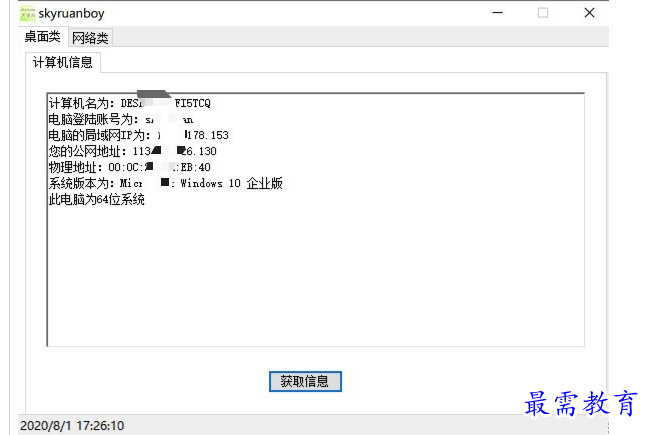646x435 pixels.
Task: Click the disabled maximize button
Action: click(x=543, y=13)
